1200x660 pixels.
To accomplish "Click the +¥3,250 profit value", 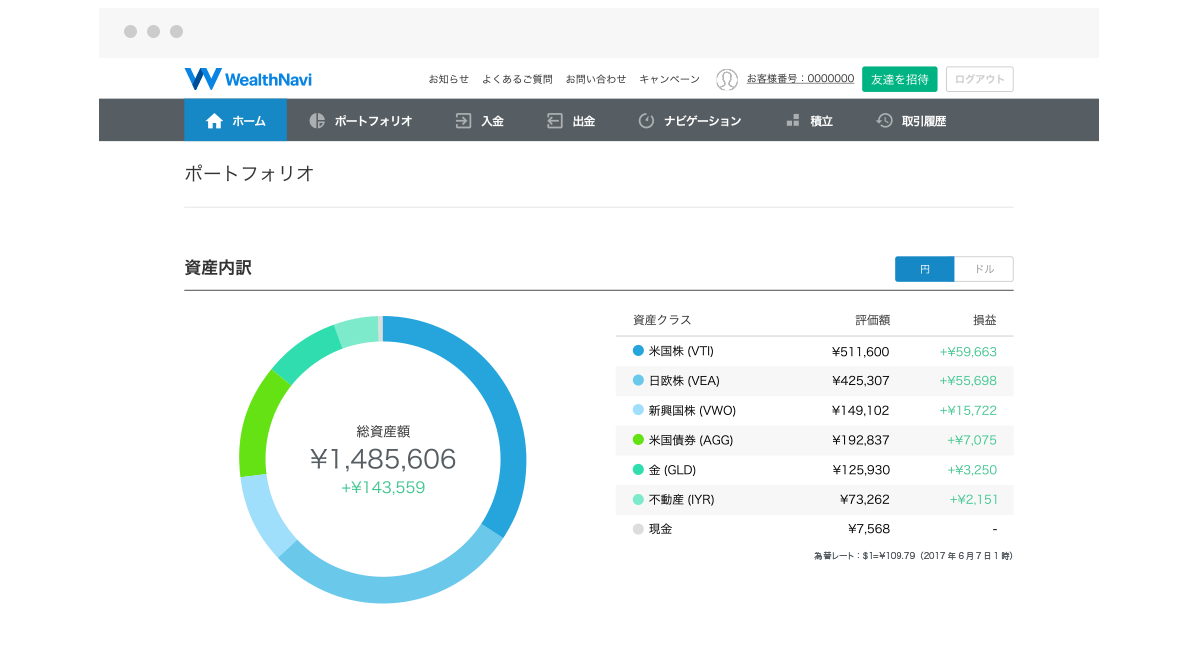I will pyautogui.click(x=972, y=469).
